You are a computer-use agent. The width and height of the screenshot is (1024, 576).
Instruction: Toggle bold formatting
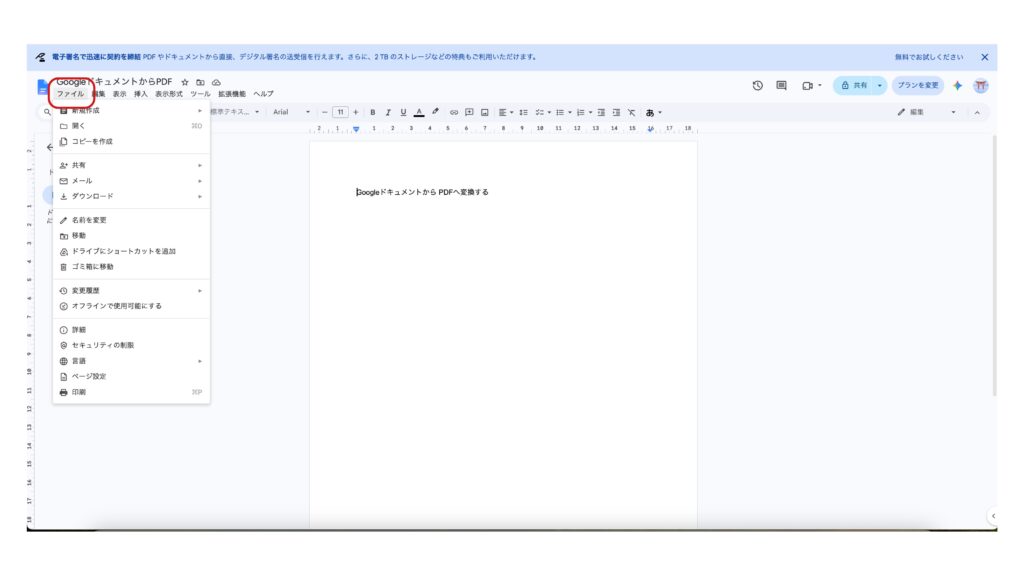coord(373,112)
